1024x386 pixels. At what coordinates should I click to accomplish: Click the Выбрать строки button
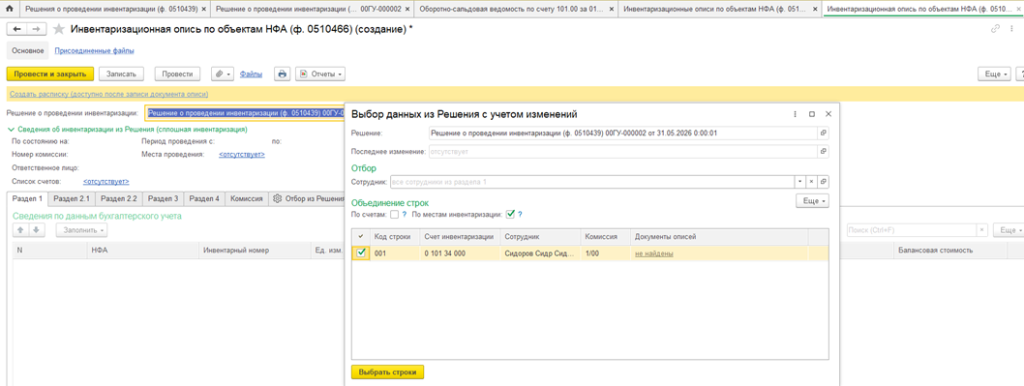pyautogui.click(x=388, y=372)
